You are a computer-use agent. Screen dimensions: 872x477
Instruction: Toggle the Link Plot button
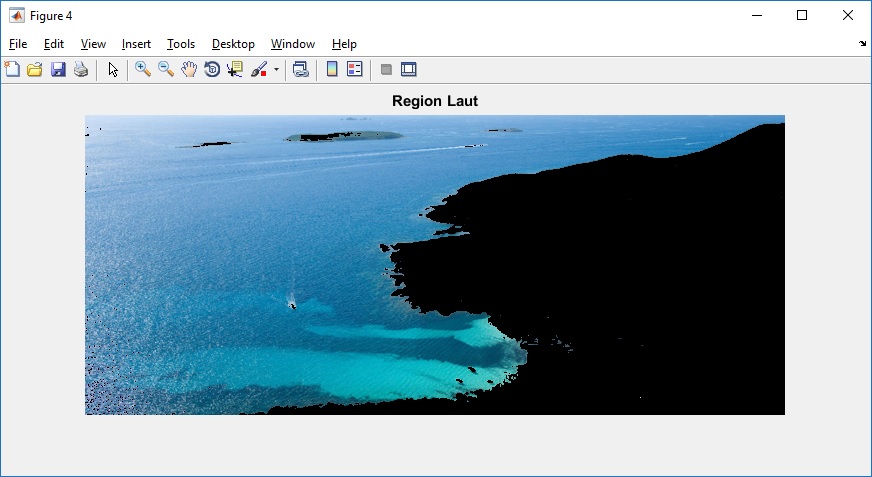tap(300, 69)
